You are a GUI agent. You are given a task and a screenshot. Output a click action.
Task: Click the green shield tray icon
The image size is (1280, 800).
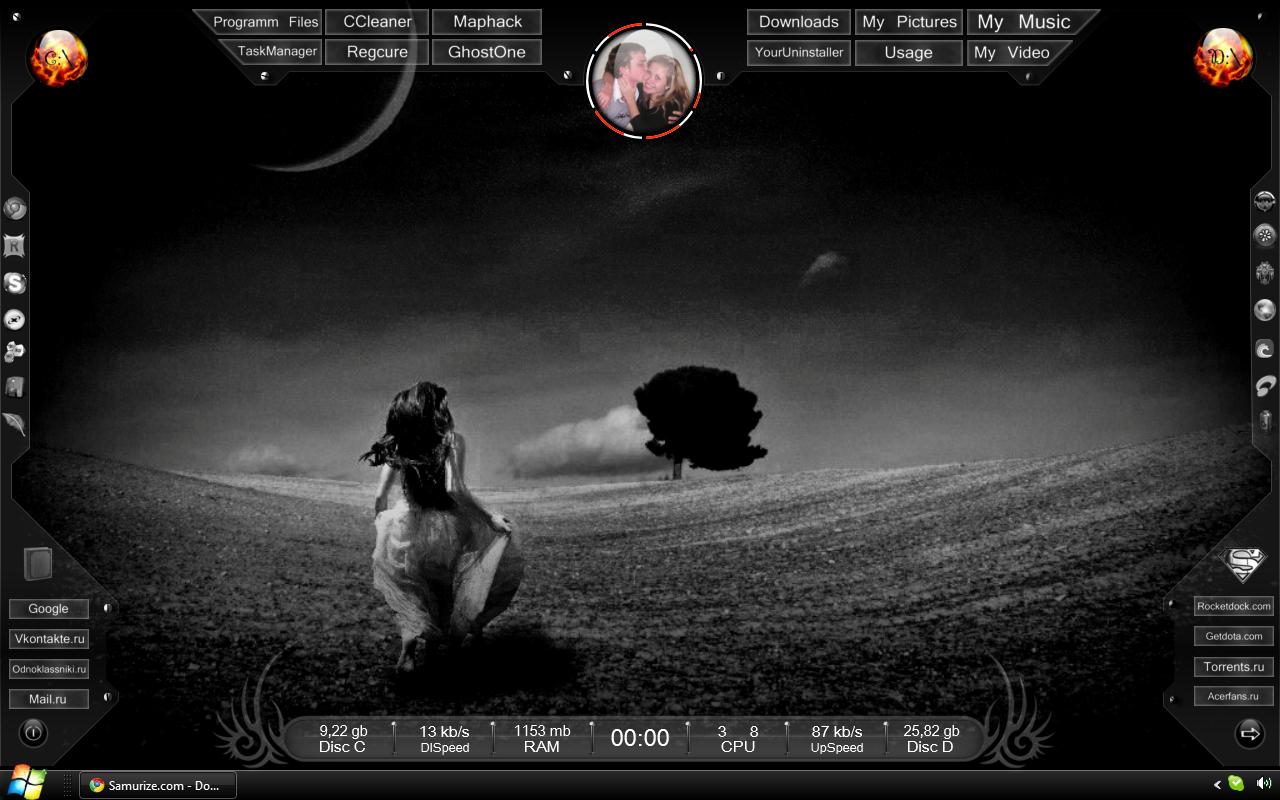coord(1237,785)
